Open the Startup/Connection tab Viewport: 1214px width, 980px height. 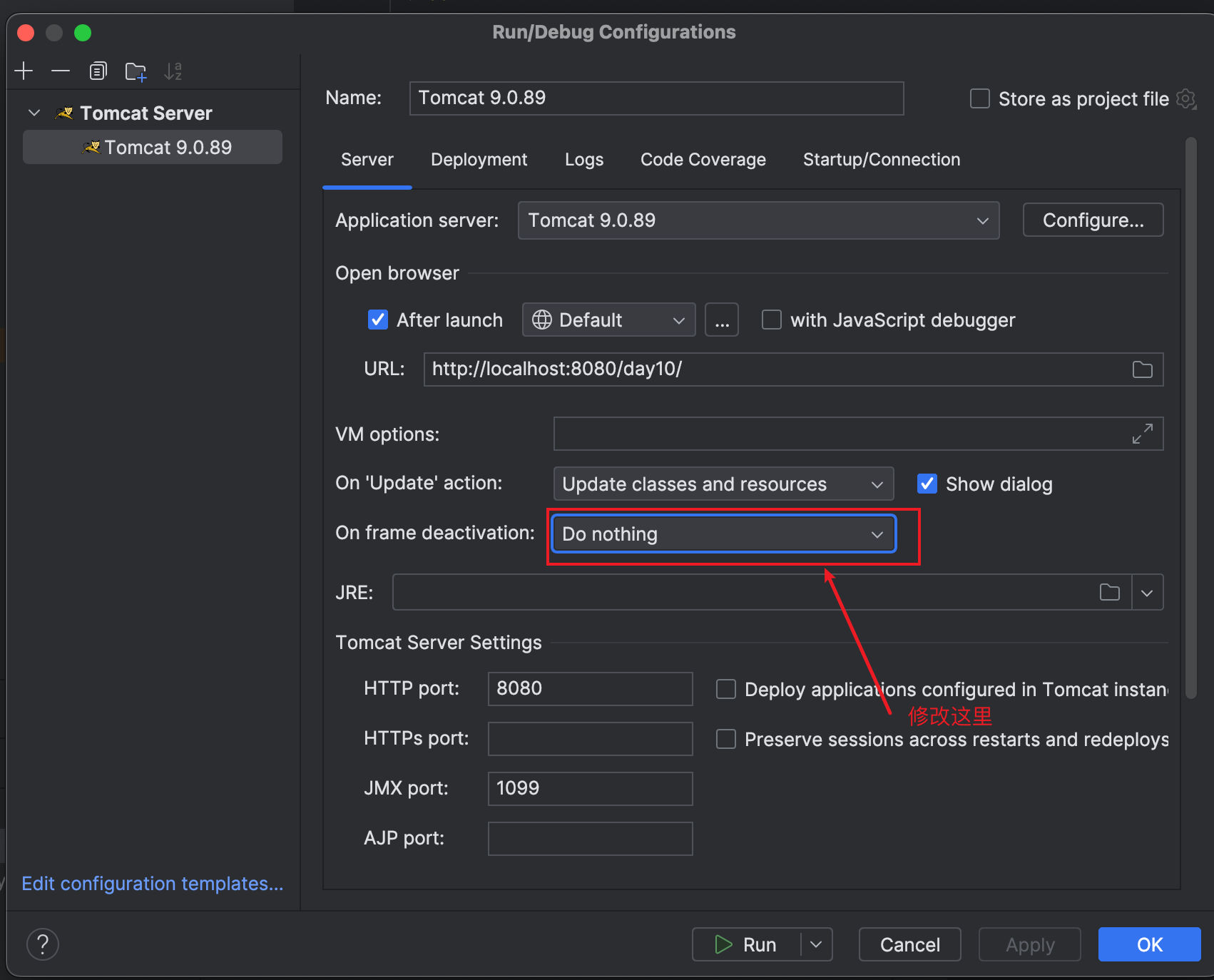point(881,160)
